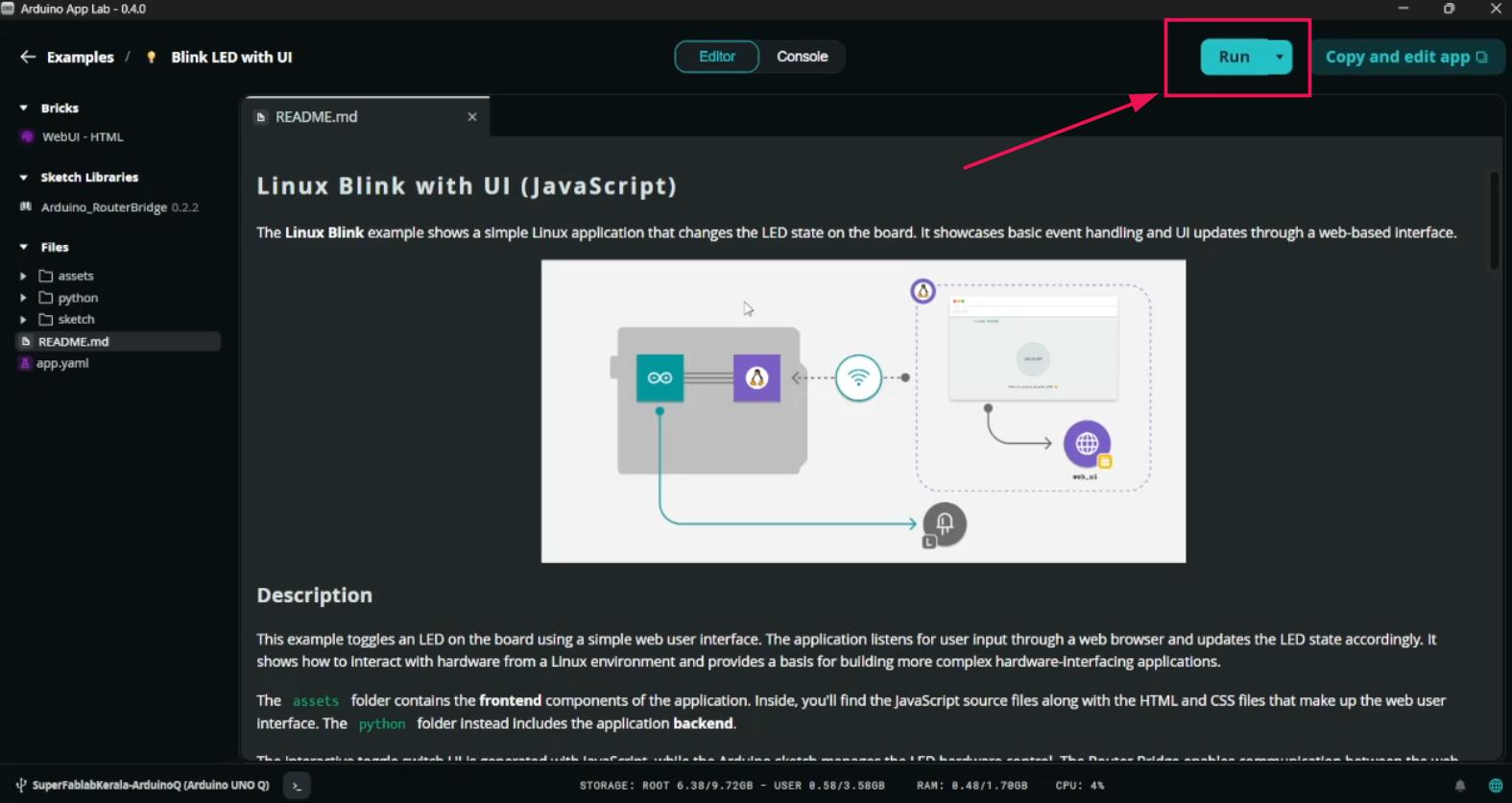Click the README vertical scrollbar
1512x803 pixels.
coord(1494,221)
